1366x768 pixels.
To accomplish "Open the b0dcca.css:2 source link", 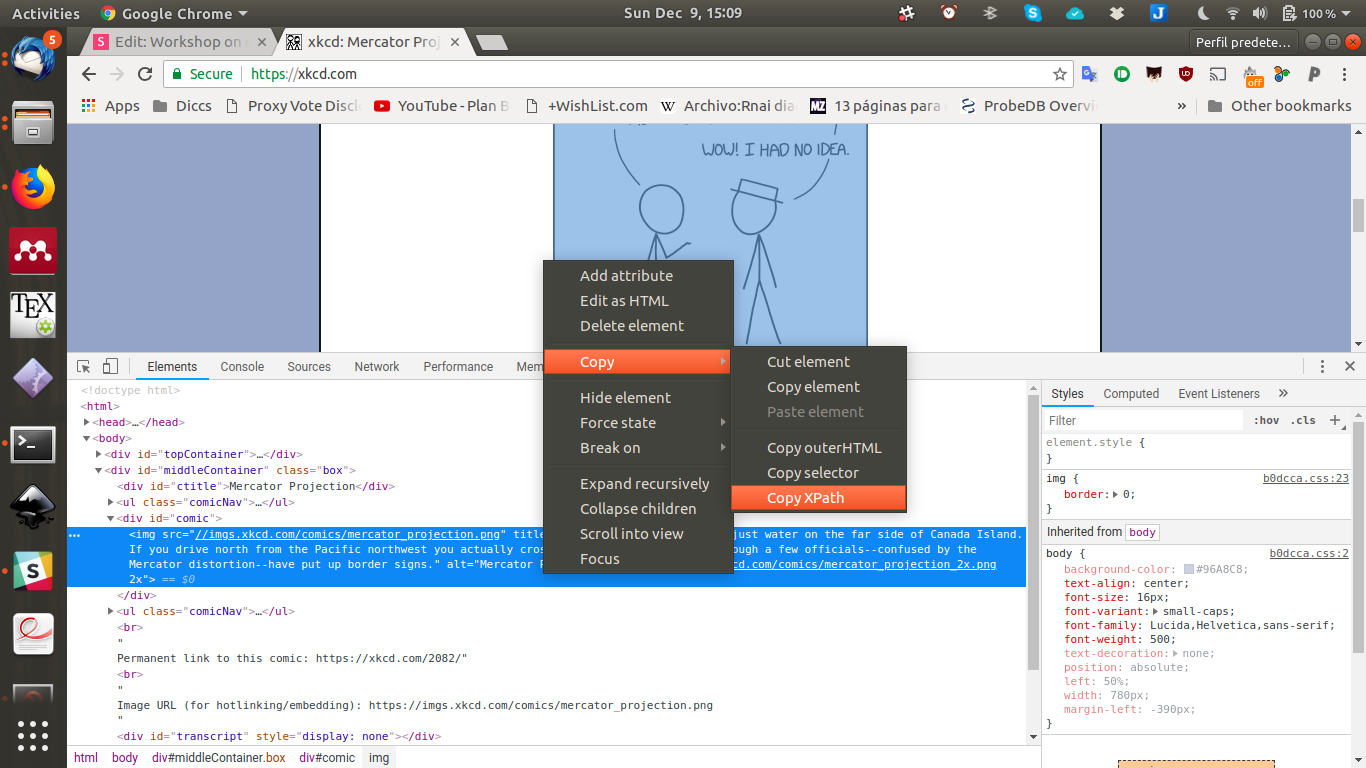I will [x=1309, y=554].
